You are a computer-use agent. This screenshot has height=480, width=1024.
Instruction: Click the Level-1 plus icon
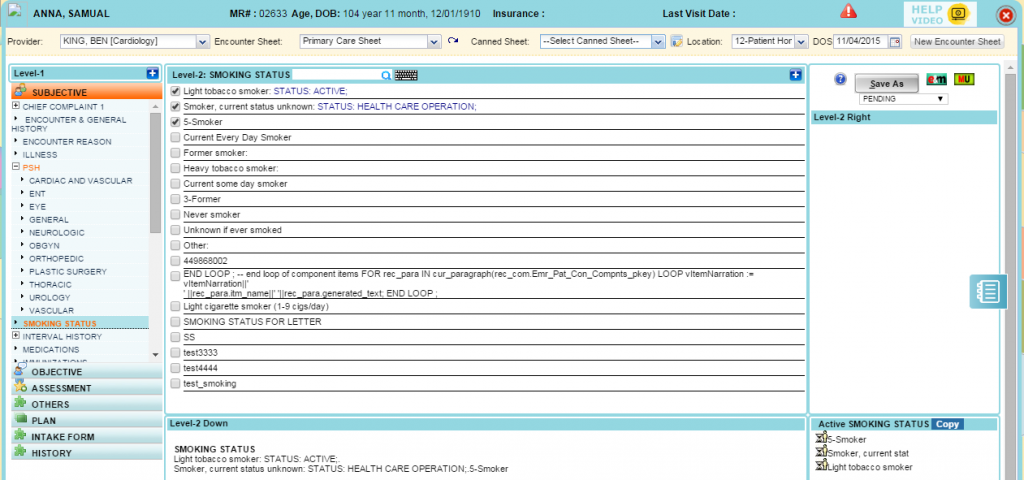[153, 74]
